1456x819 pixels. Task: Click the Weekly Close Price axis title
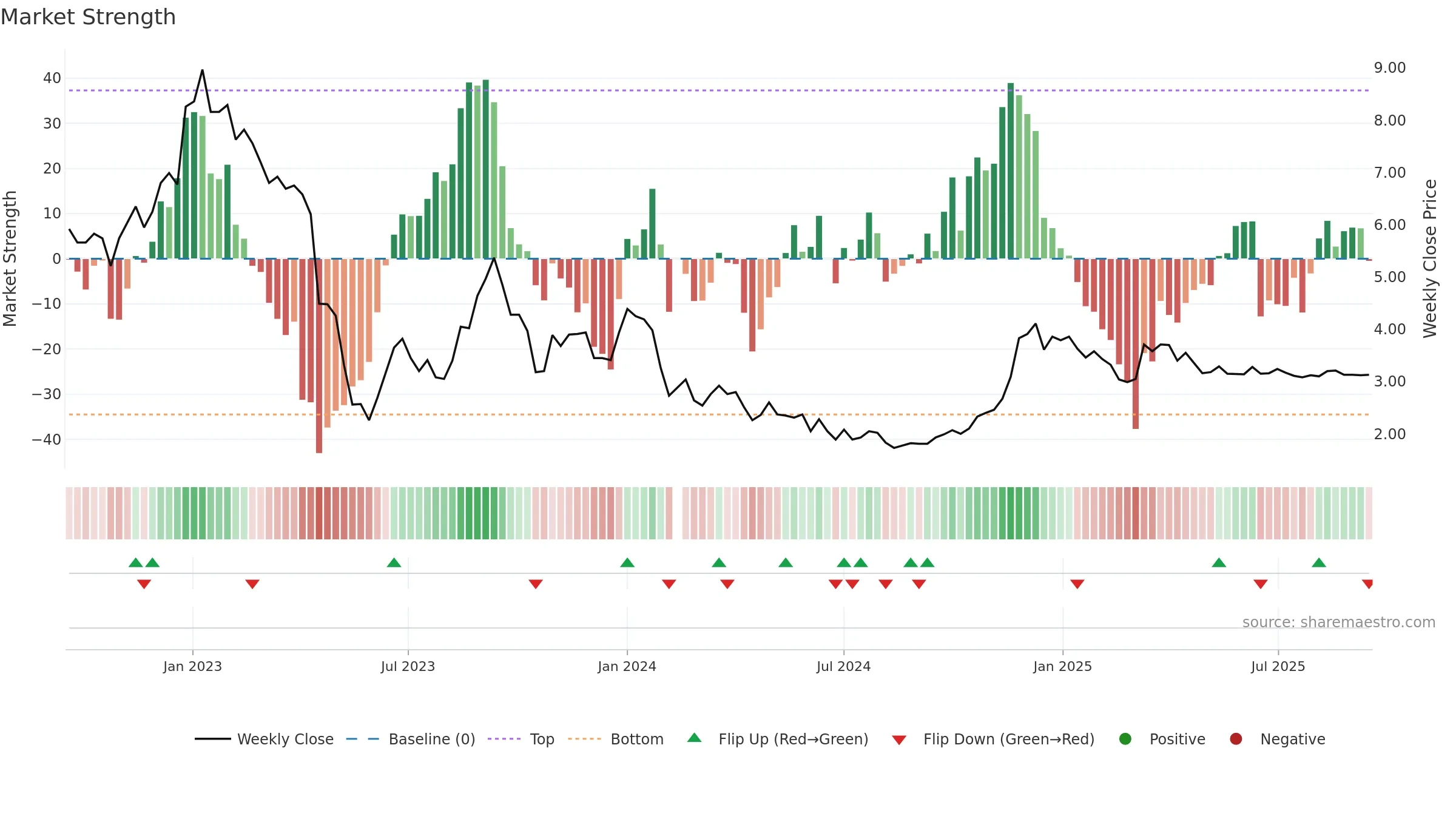(1430, 258)
